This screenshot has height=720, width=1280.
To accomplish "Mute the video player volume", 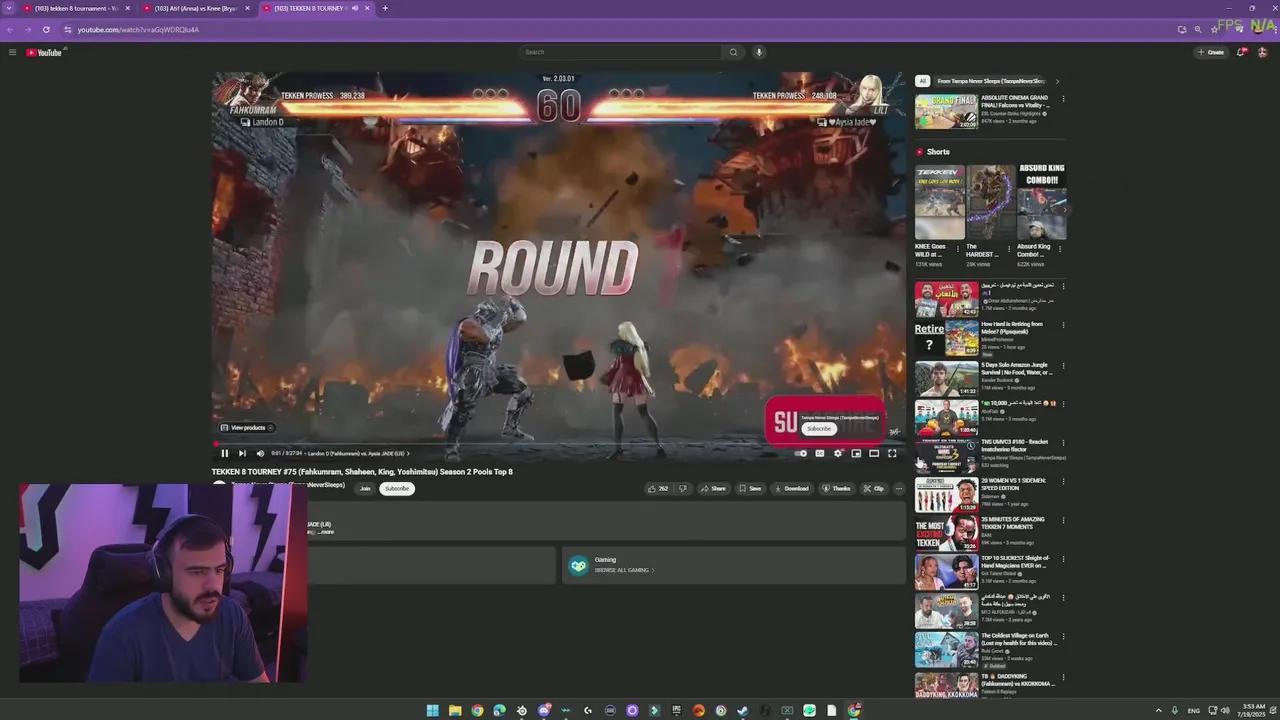I will (x=260, y=453).
